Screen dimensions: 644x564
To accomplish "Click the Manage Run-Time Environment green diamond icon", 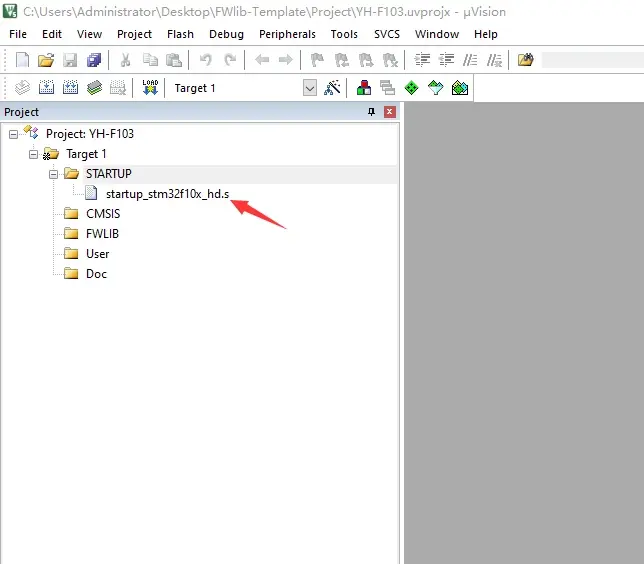I will click(411, 87).
